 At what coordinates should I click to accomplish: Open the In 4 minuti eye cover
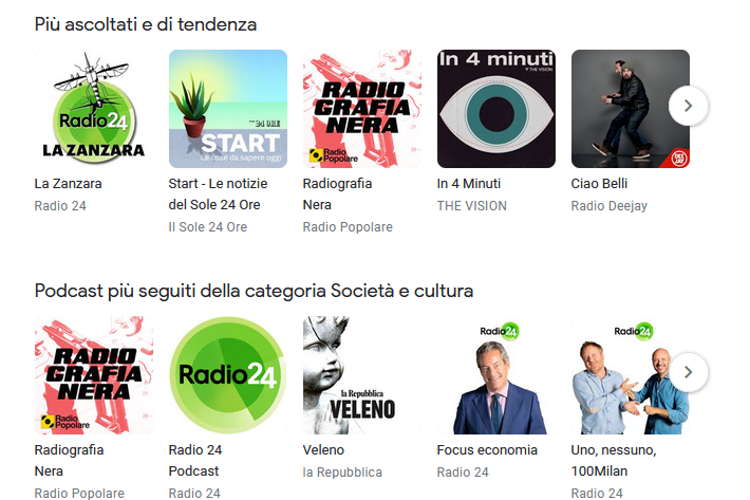point(496,109)
